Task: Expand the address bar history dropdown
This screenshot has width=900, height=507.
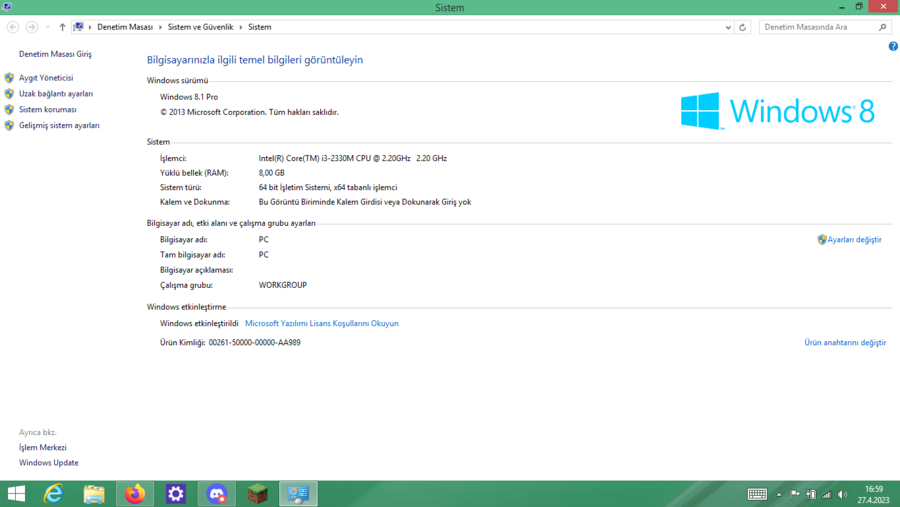Action: [x=728, y=27]
